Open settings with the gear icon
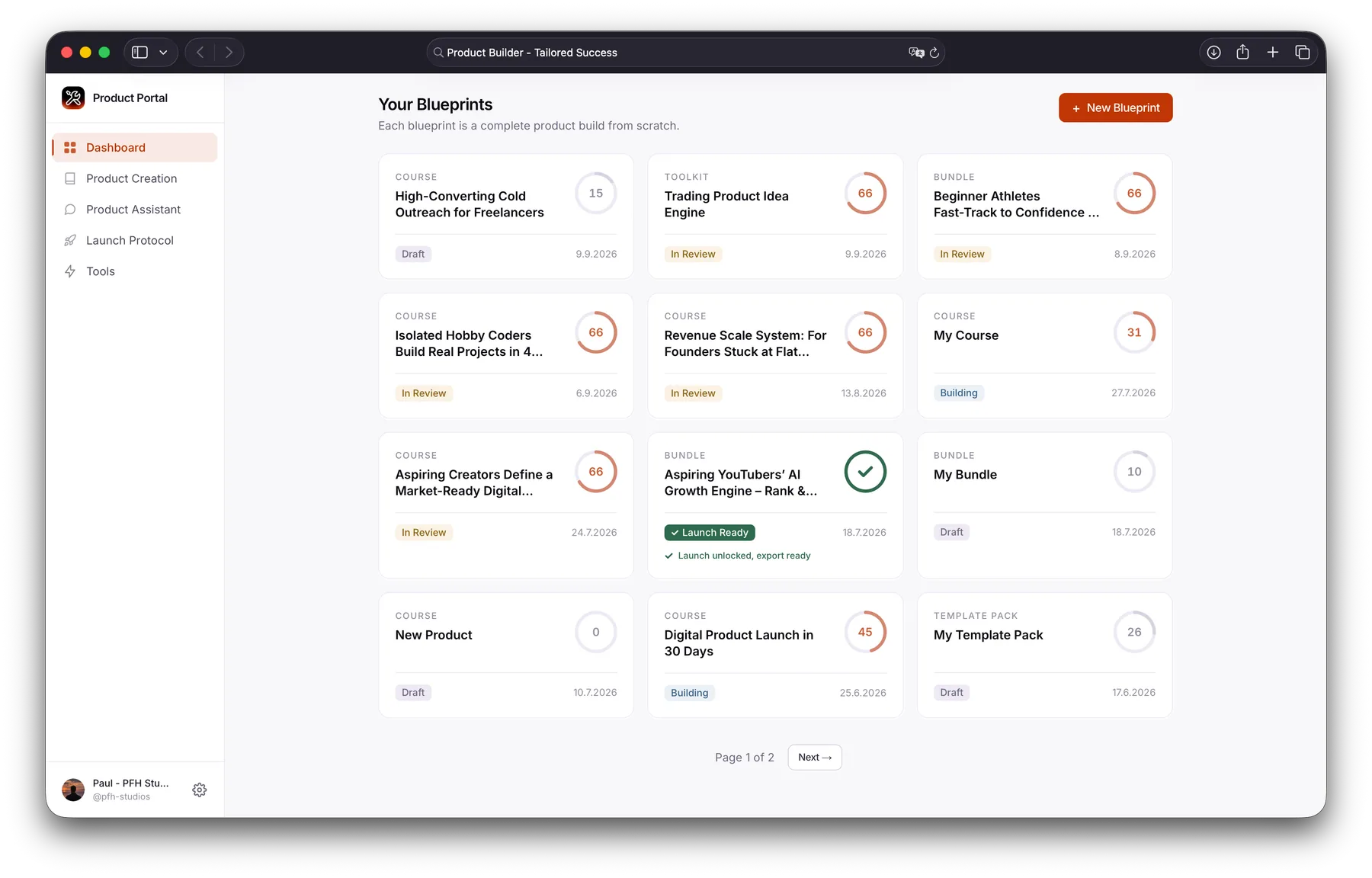Screen dimensions: 1372x878 click(x=200, y=790)
